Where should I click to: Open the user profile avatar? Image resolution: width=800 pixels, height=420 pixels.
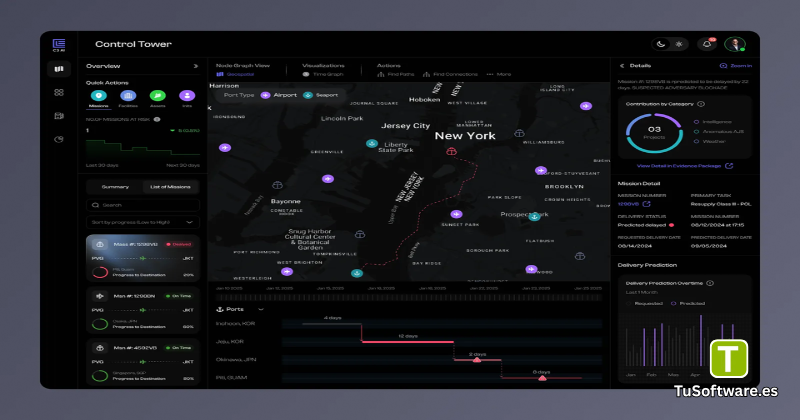click(x=735, y=44)
